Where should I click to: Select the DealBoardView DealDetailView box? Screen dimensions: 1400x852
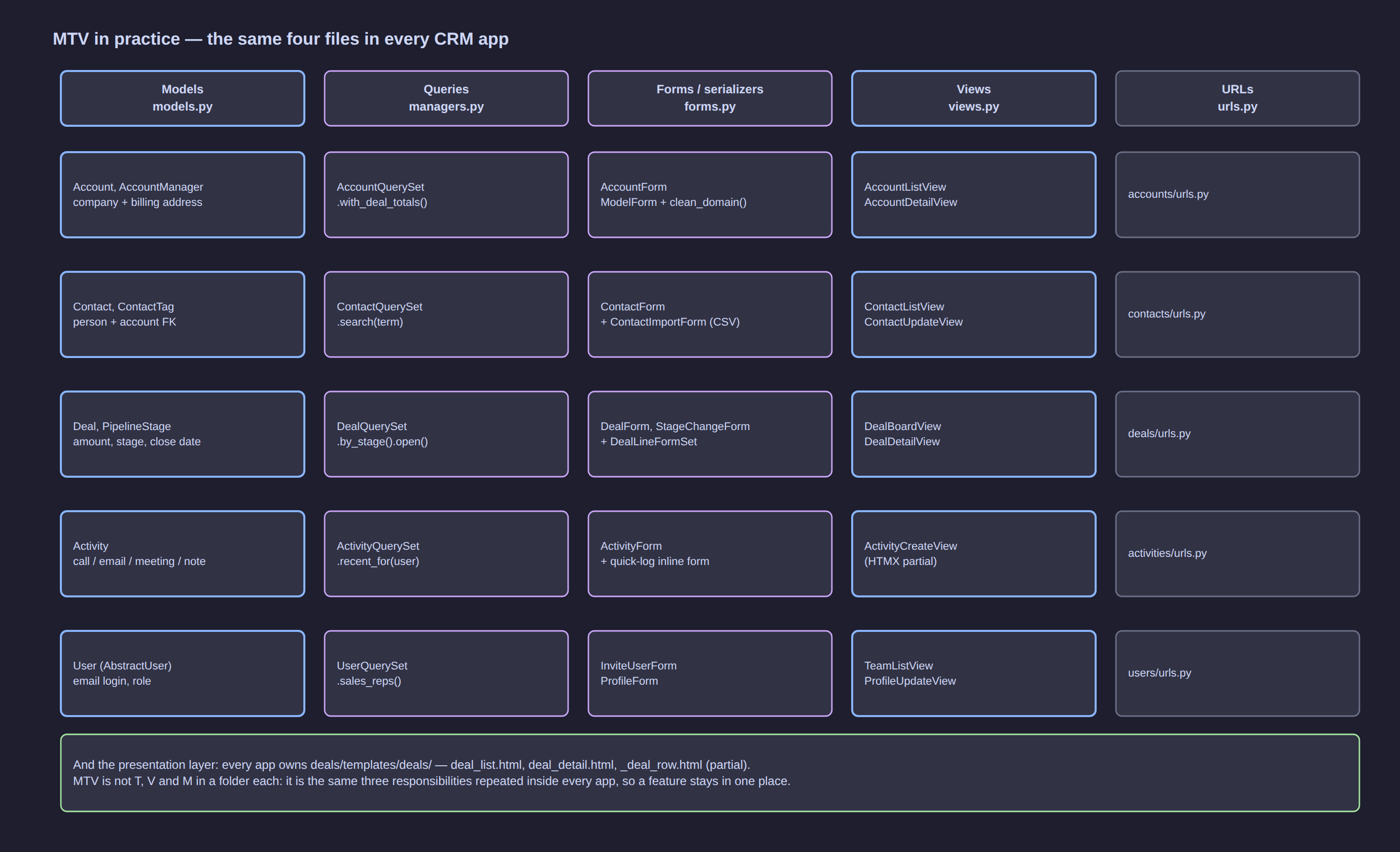click(x=973, y=434)
